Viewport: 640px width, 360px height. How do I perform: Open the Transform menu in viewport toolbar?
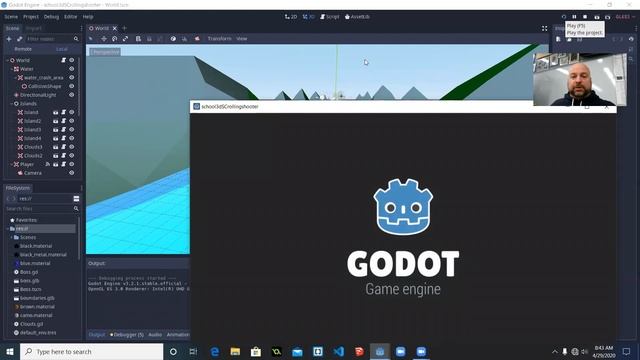[219, 39]
